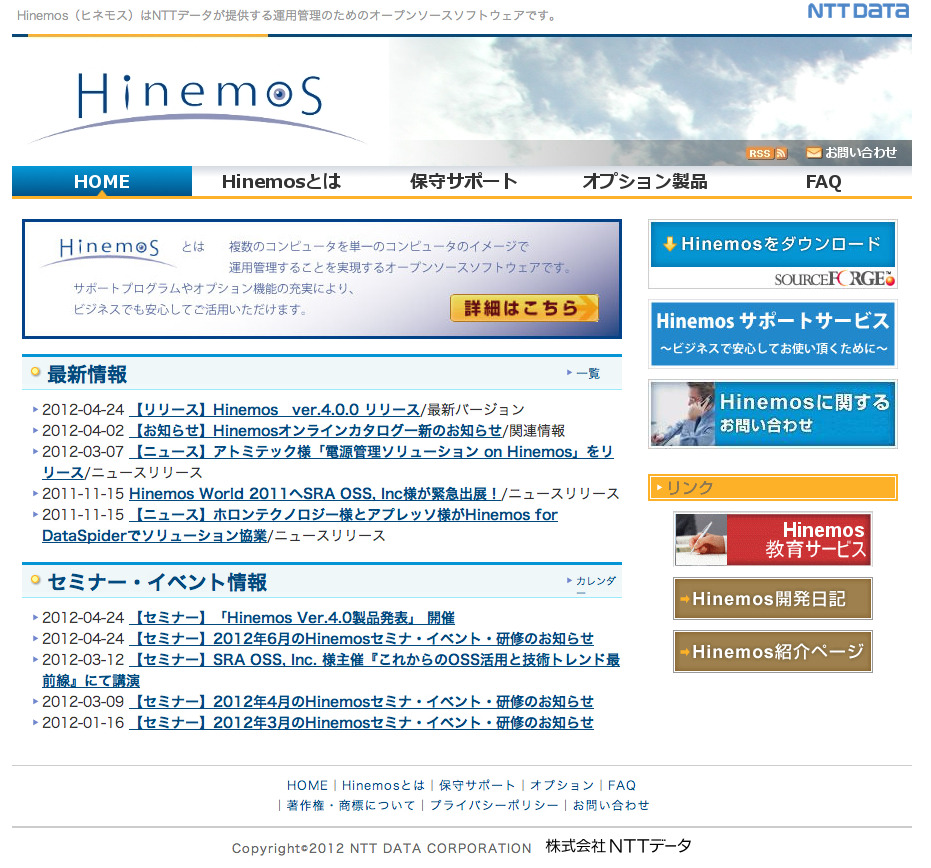
Task: Open footer プライバシーポリシー link
Action: click(x=494, y=805)
